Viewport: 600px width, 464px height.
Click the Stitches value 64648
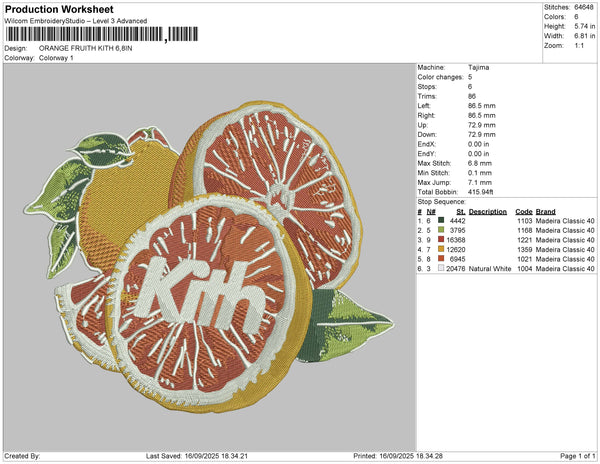[x=584, y=7]
